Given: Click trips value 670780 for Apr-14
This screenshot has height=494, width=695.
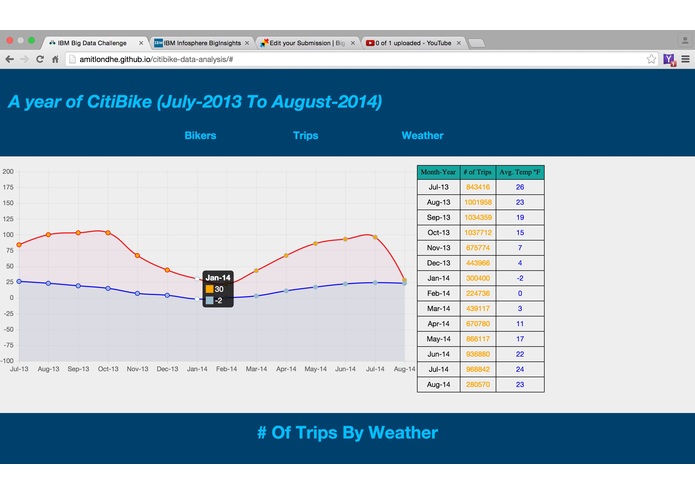Looking at the screenshot, I should pos(478,324).
